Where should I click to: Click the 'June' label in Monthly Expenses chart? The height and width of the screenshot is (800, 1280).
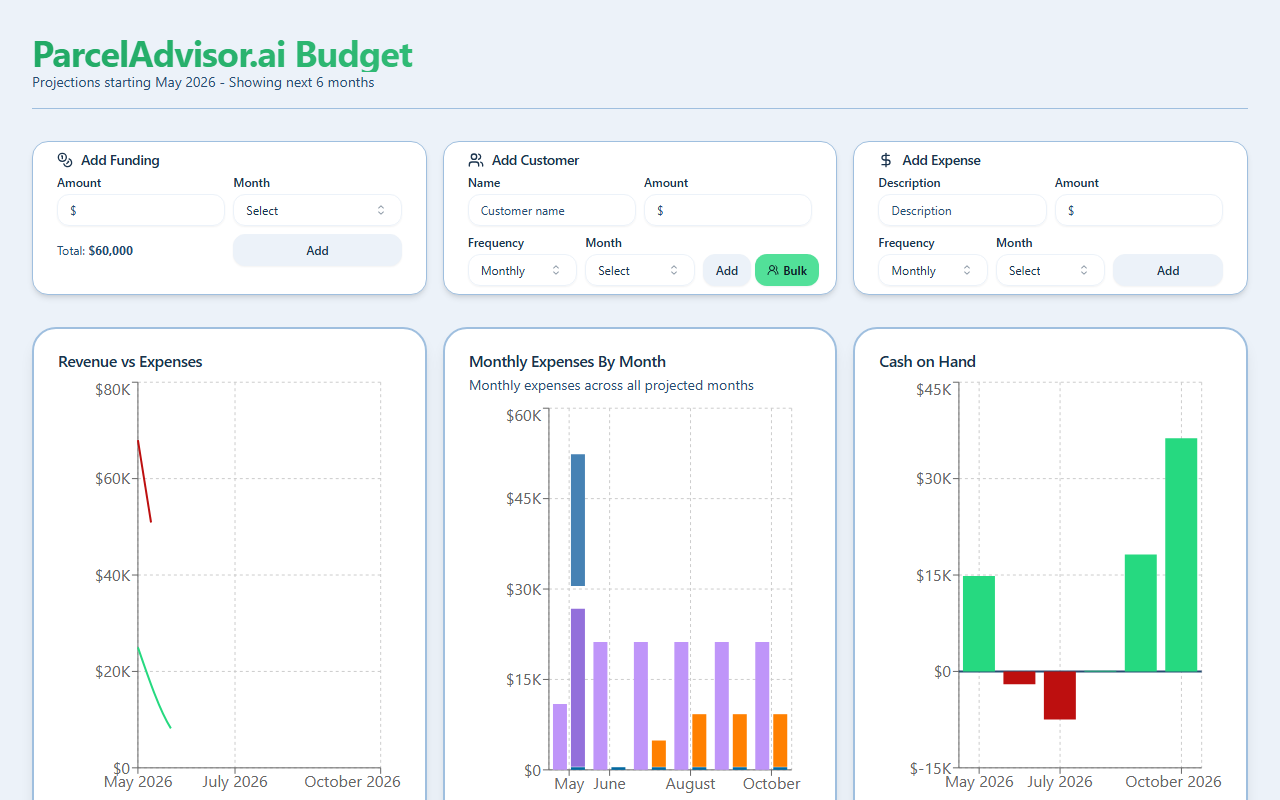coord(609,784)
